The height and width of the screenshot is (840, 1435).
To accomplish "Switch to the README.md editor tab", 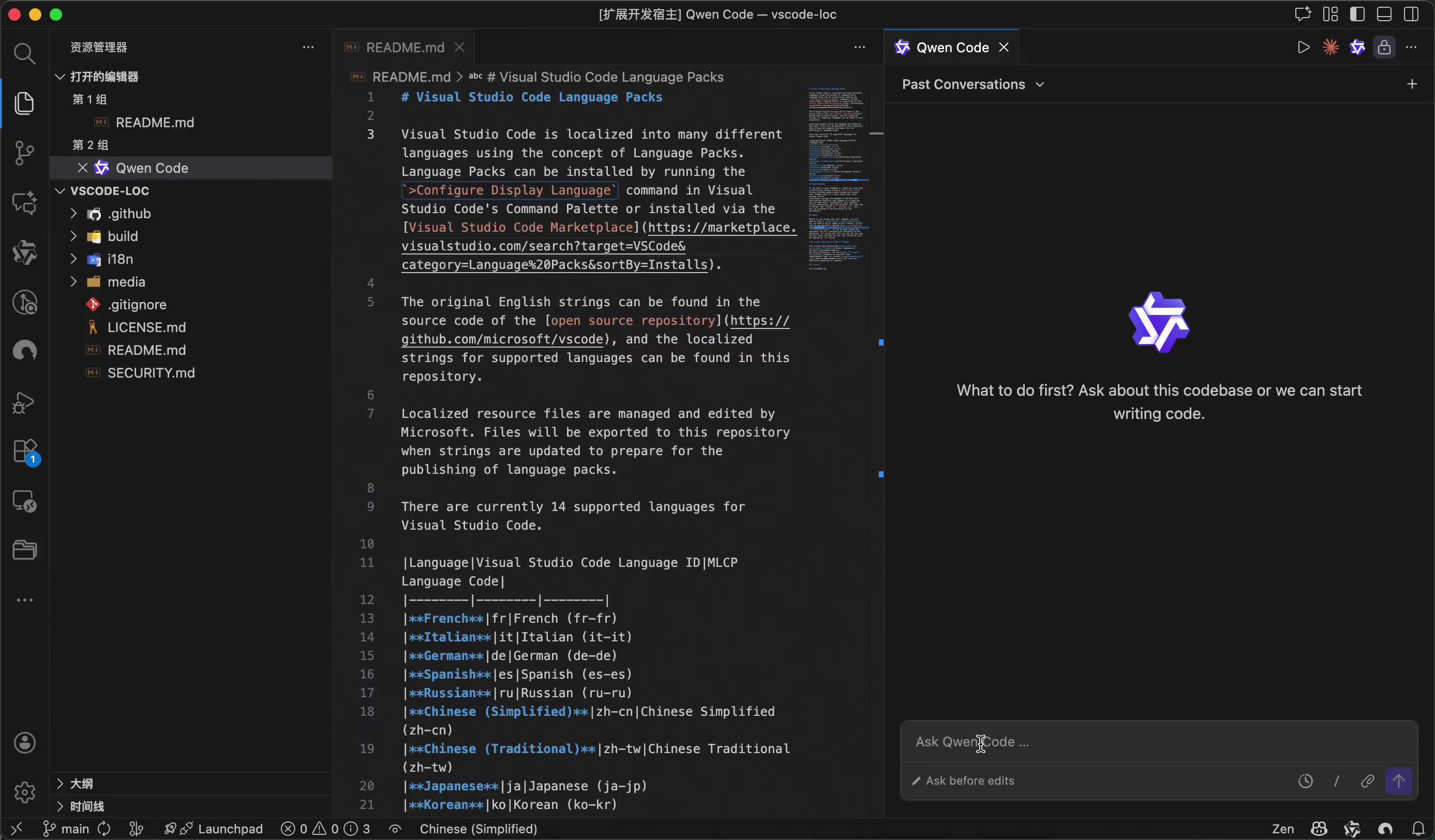I will pyautogui.click(x=405, y=47).
